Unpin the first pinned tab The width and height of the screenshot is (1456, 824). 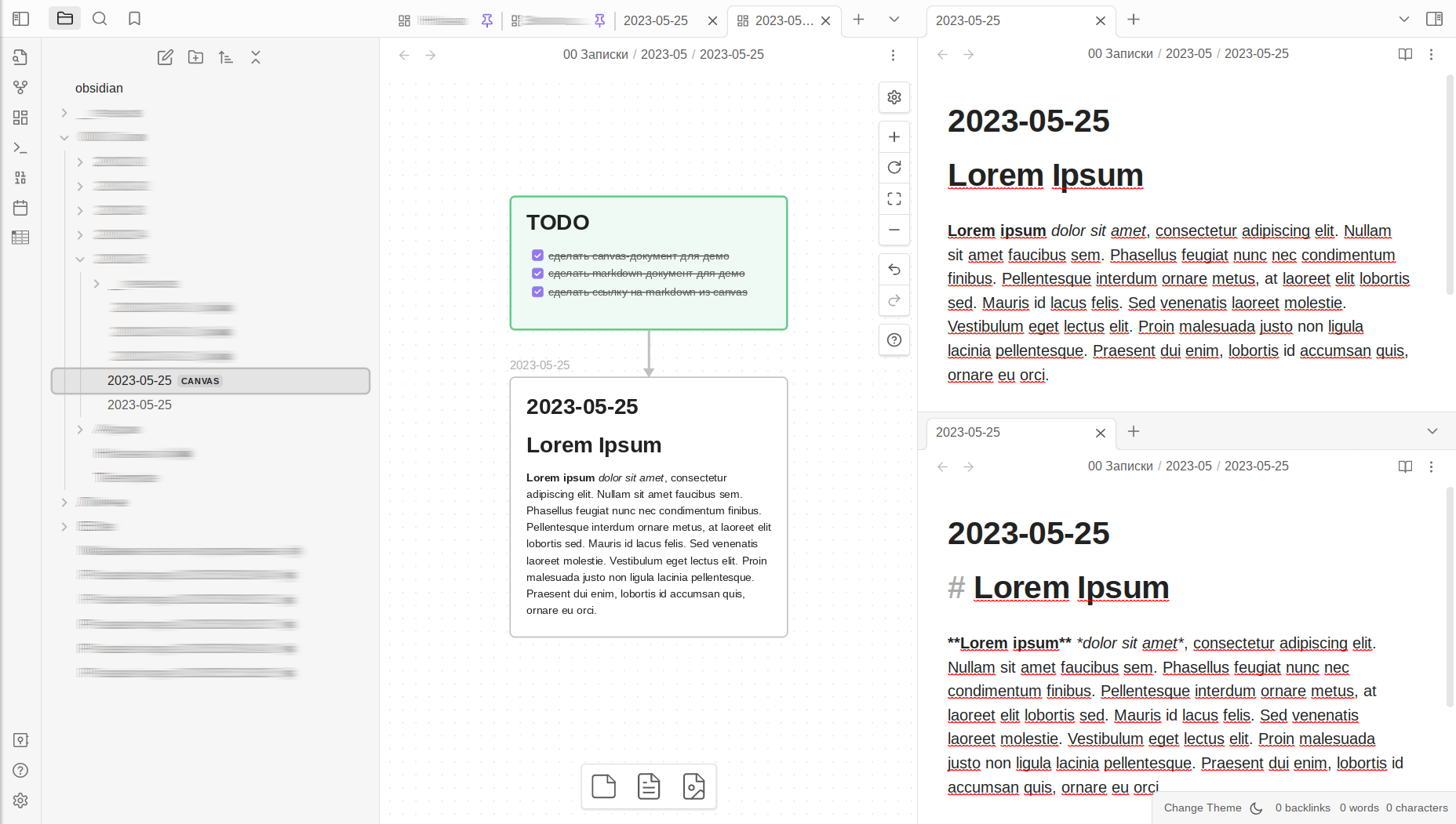[487, 20]
